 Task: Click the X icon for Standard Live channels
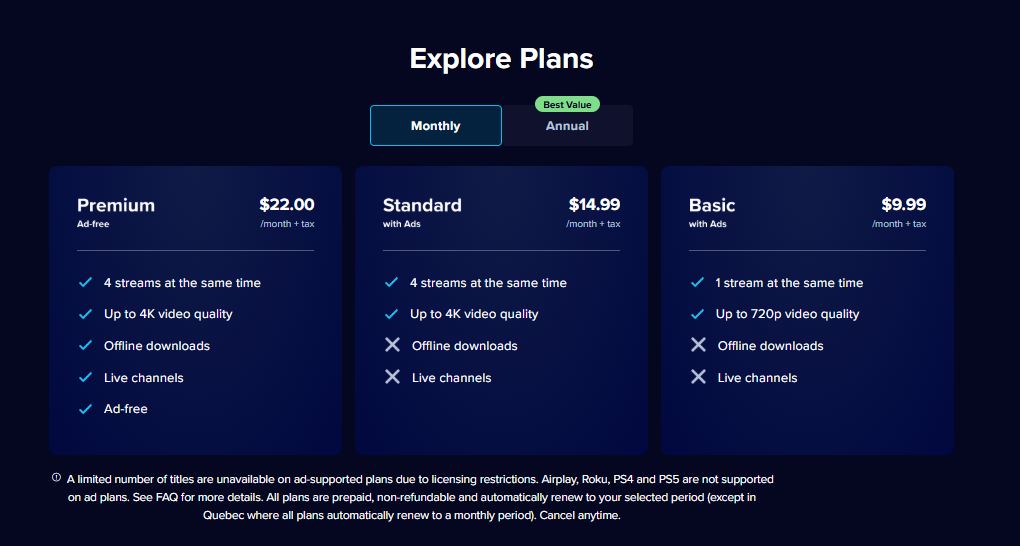pyautogui.click(x=392, y=377)
